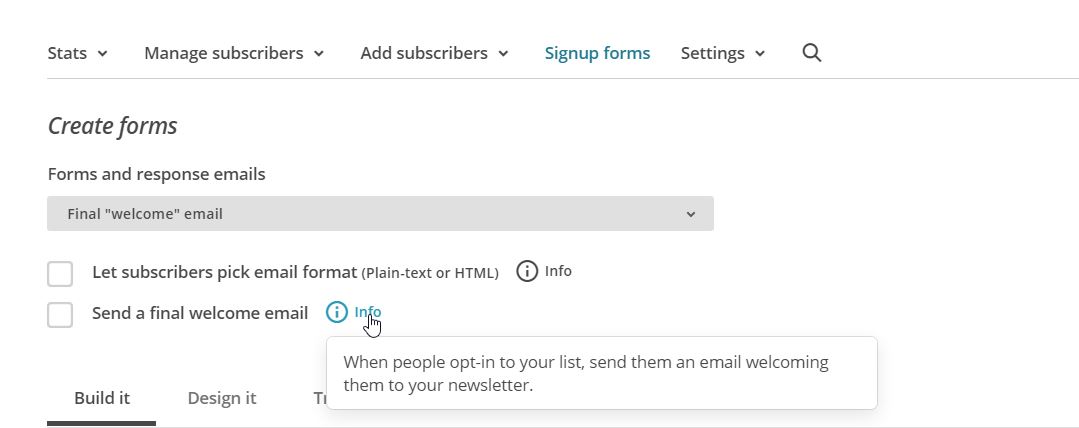
Task: Click chevron arrow next to Manage subscribers
Action: click(x=319, y=54)
